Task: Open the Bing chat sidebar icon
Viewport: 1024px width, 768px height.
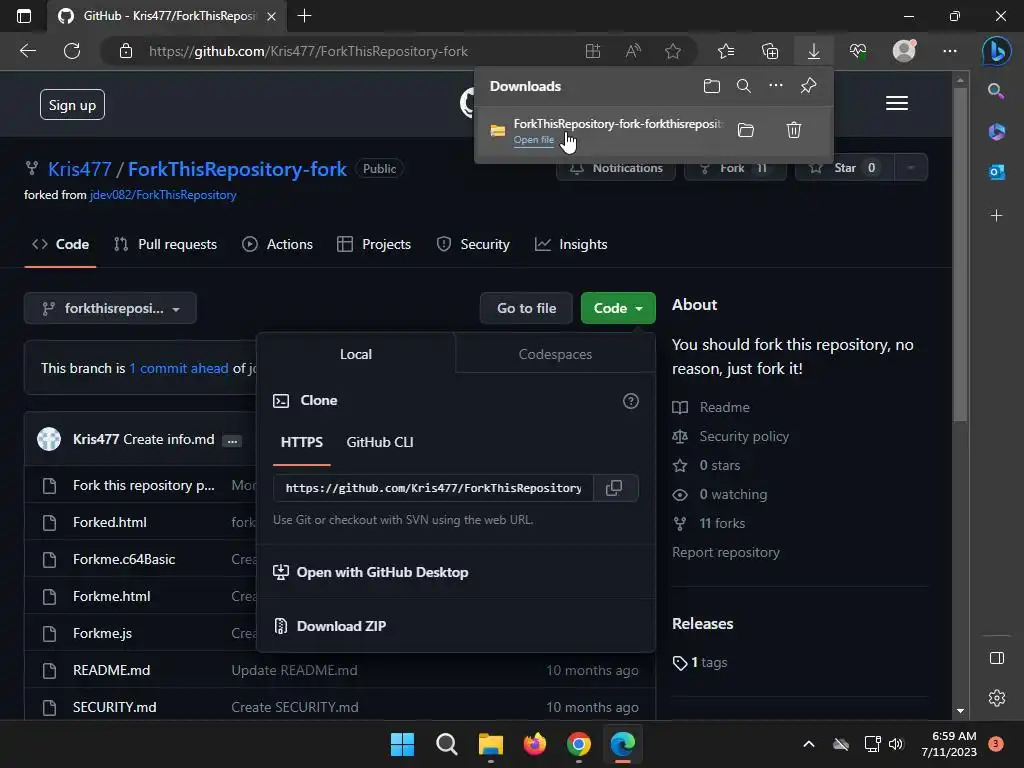Action: click(997, 51)
